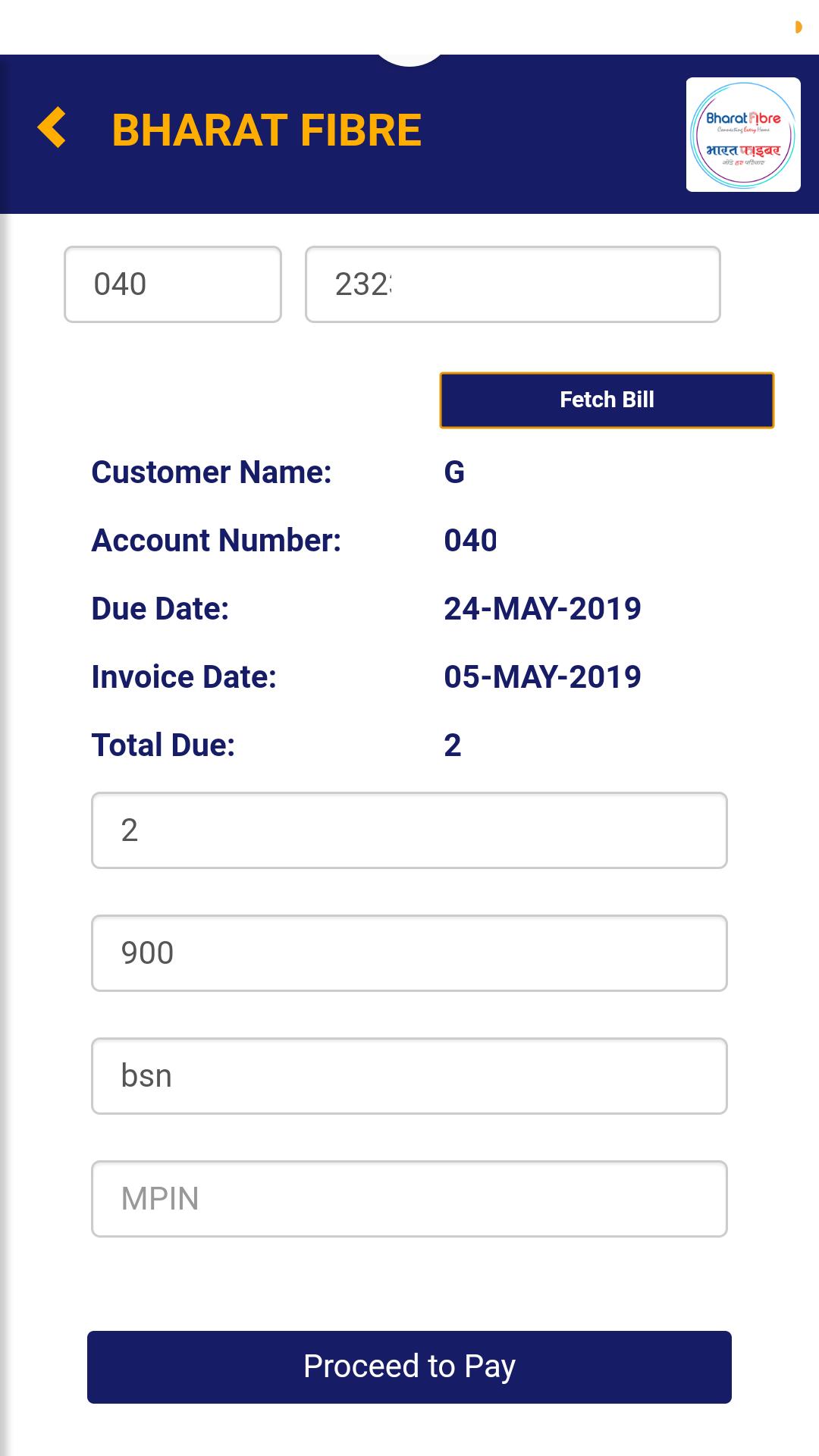Select the amount field containing 2
Viewport: 819px width, 1456px height.
(409, 830)
